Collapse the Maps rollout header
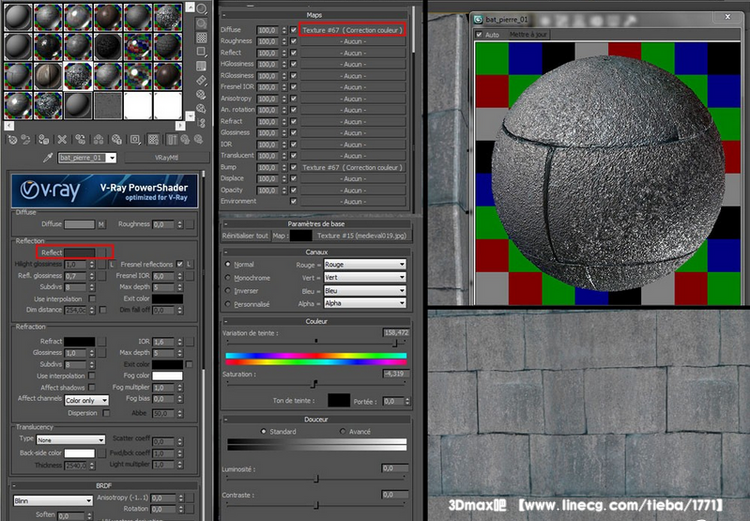The height and width of the screenshot is (521, 750). (316, 15)
